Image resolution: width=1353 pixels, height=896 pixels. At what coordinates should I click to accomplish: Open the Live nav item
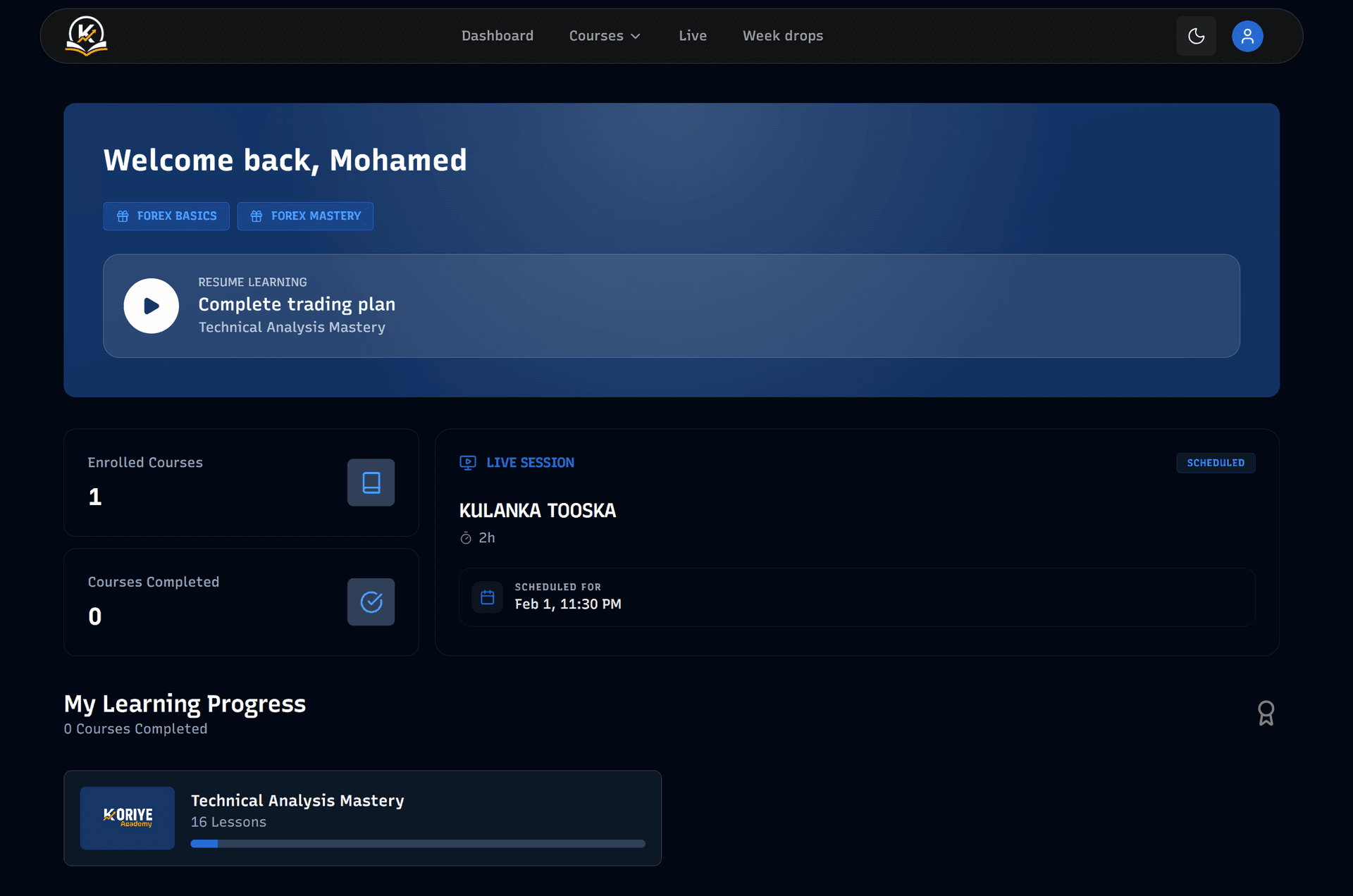(x=692, y=36)
